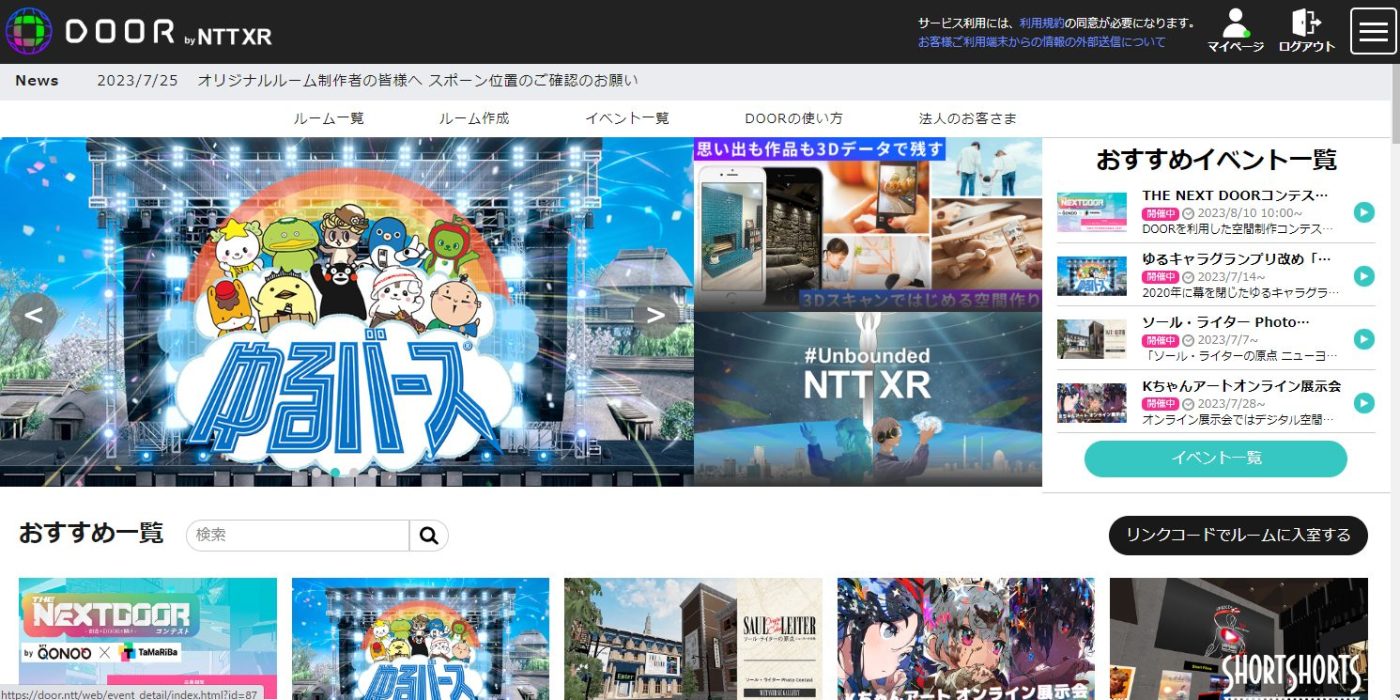Click ソール・ライター event thumbnail in sidebar

point(1092,339)
